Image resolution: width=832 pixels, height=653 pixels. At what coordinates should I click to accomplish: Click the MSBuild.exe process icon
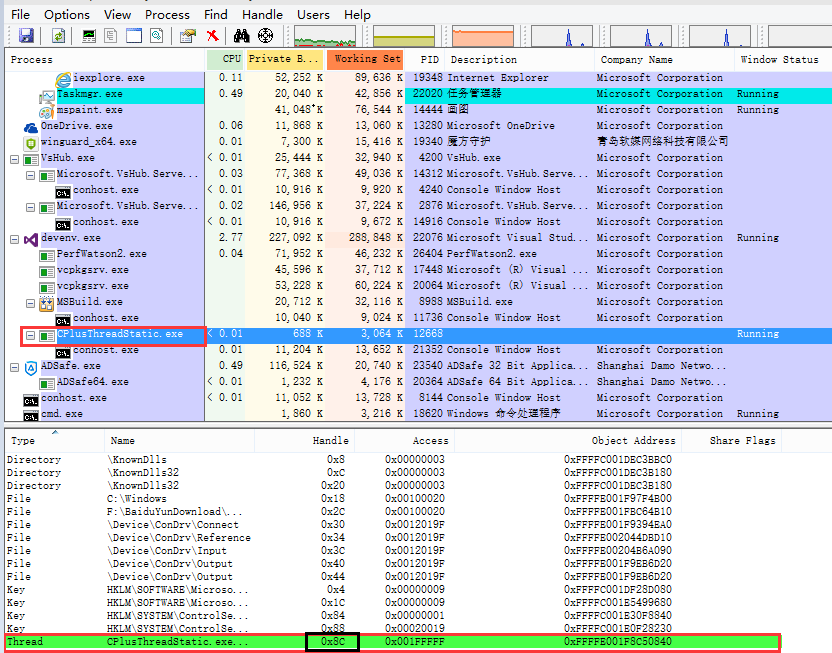[x=47, y=303]
